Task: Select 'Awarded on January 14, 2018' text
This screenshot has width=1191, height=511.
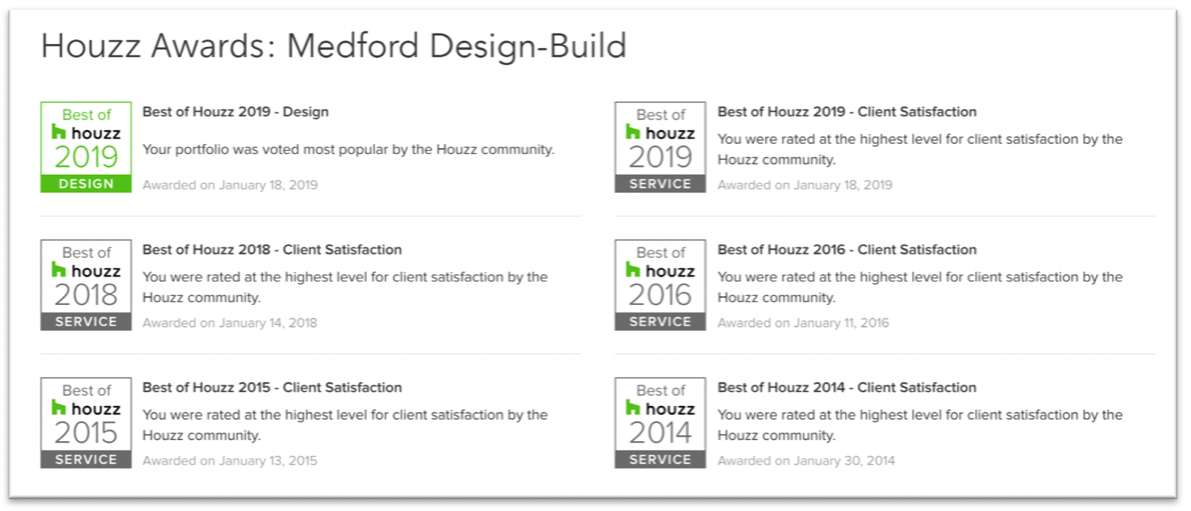Action: [x=230, y=323]
